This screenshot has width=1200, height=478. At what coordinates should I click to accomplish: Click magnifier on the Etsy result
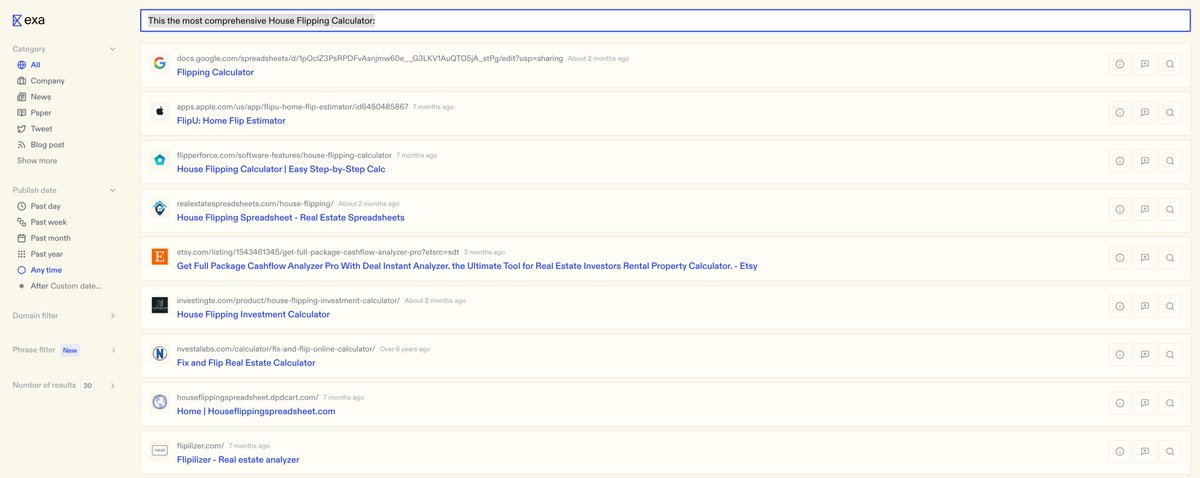tap(1169, 258)
